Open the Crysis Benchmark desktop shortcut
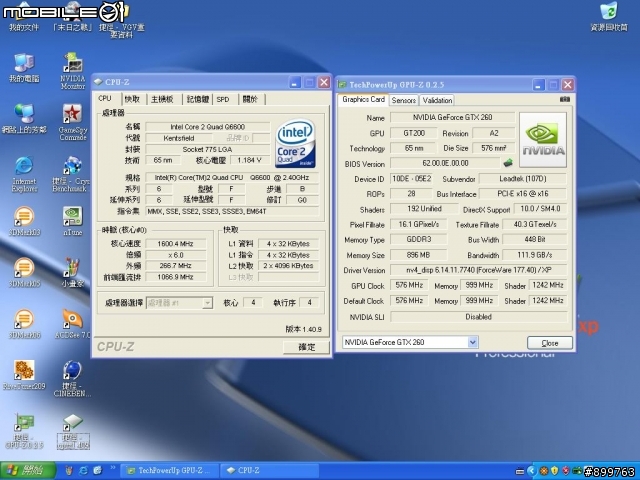 click(x=72, y=174)
